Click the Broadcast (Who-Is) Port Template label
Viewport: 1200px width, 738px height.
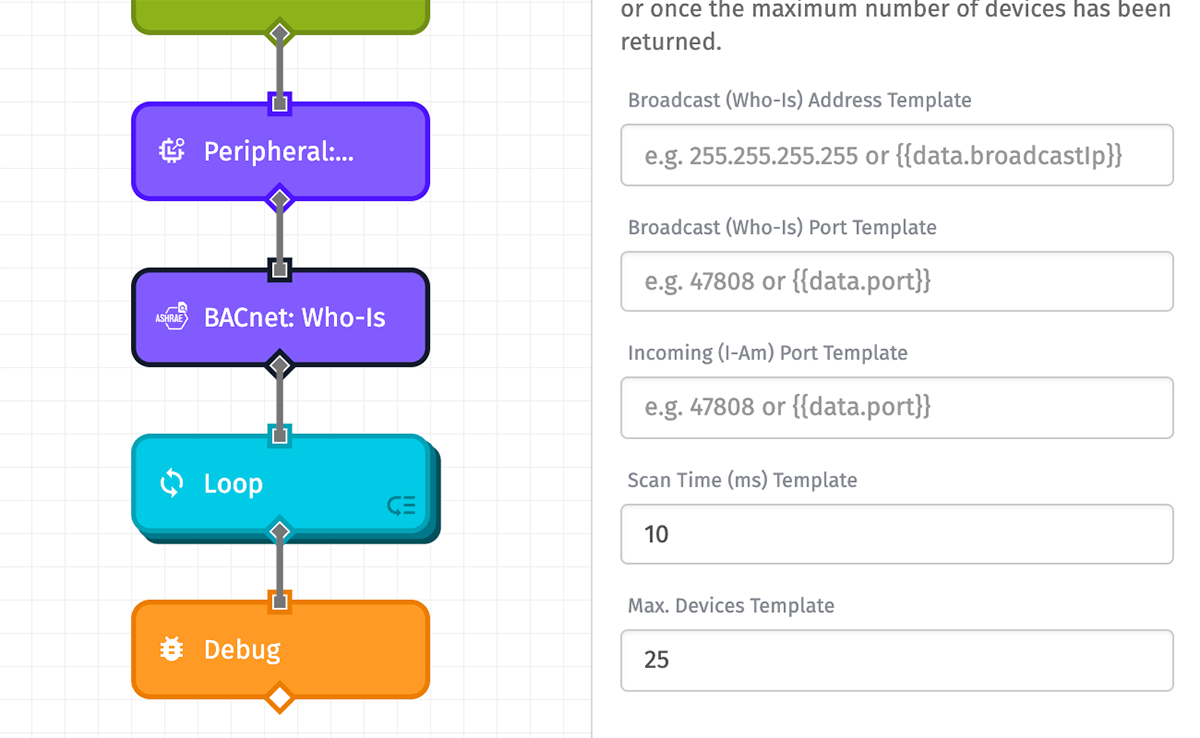(x=782, y=227)
